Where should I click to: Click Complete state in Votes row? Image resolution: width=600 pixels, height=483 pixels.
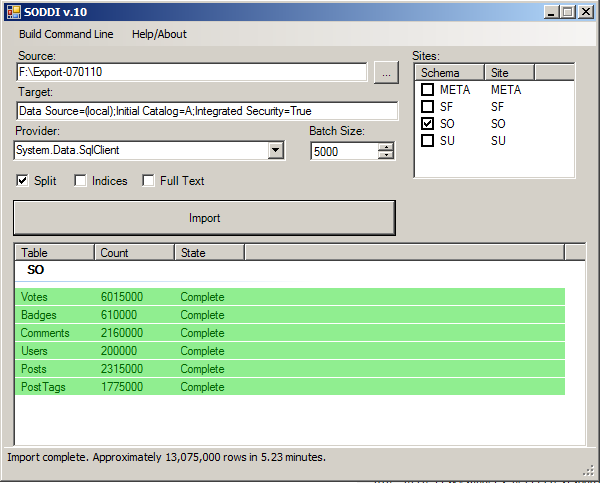[202, 297]
